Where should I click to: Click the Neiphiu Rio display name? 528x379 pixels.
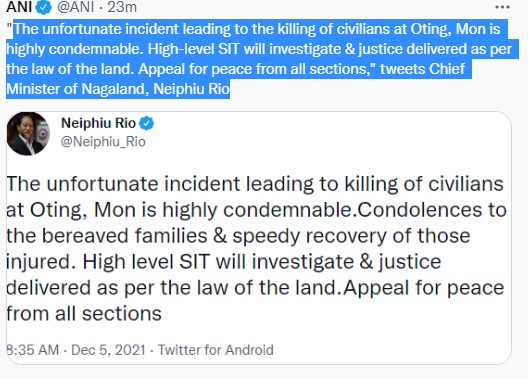pyautogui.click(x=98, y=123)
